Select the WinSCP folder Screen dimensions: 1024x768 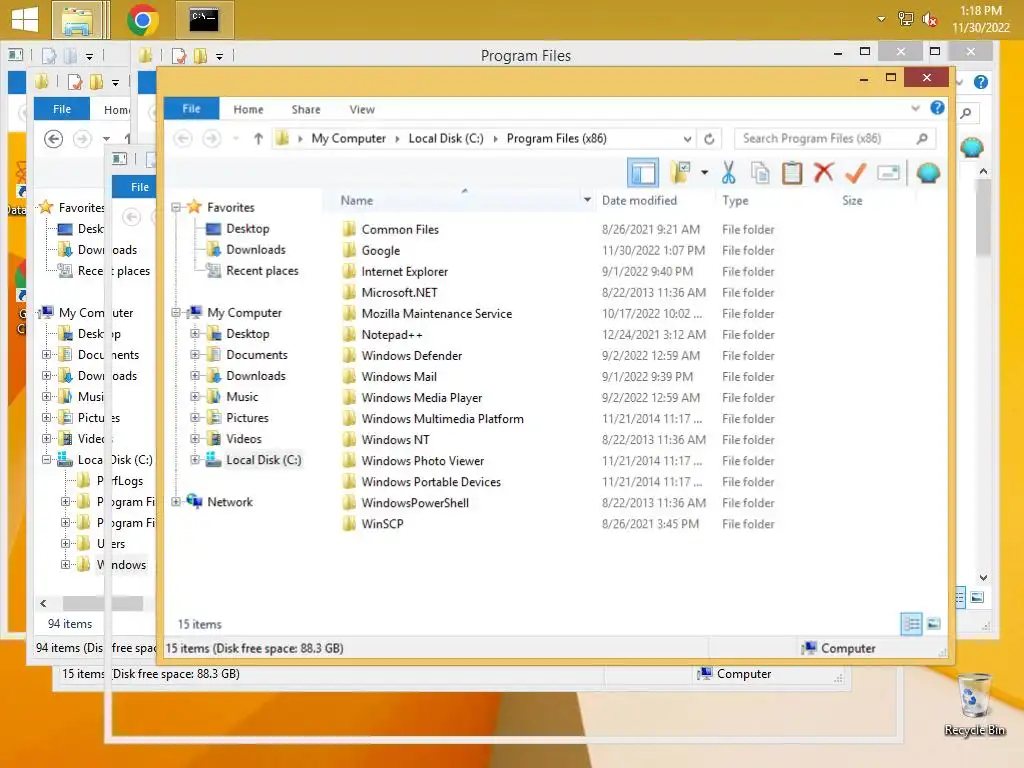coord(382,524)
